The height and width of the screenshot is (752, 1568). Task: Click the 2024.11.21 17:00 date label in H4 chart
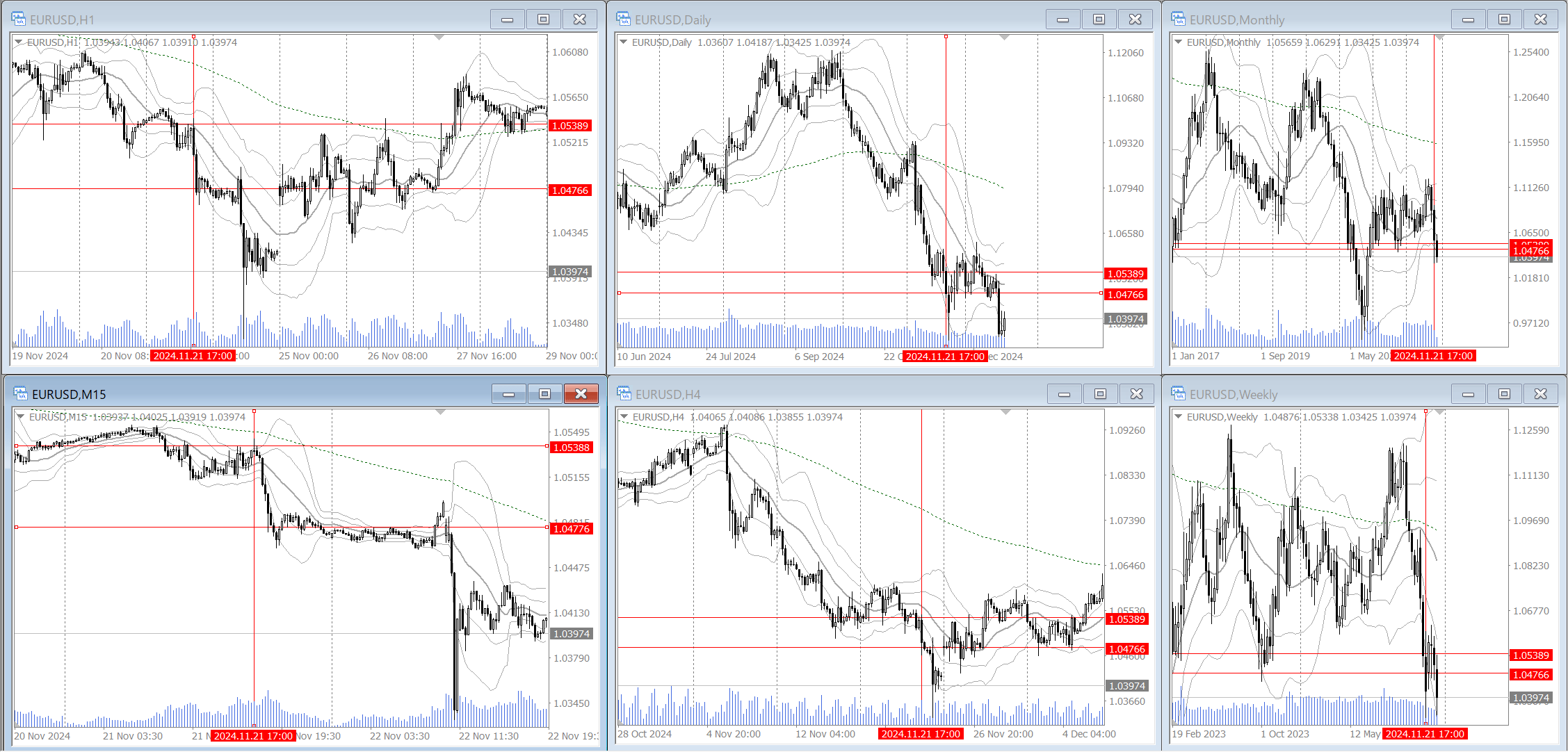pos(921,734)
